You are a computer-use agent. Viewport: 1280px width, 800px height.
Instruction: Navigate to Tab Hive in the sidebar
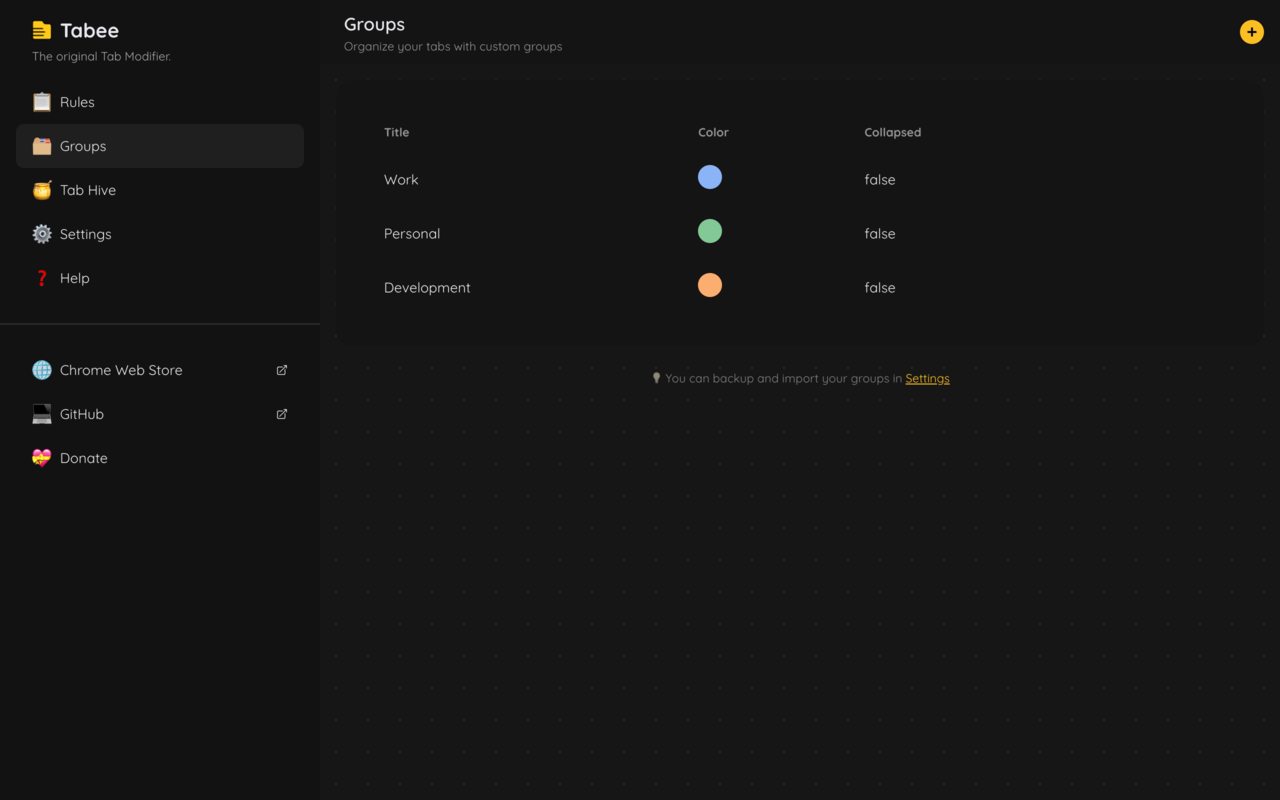(88, 189)
